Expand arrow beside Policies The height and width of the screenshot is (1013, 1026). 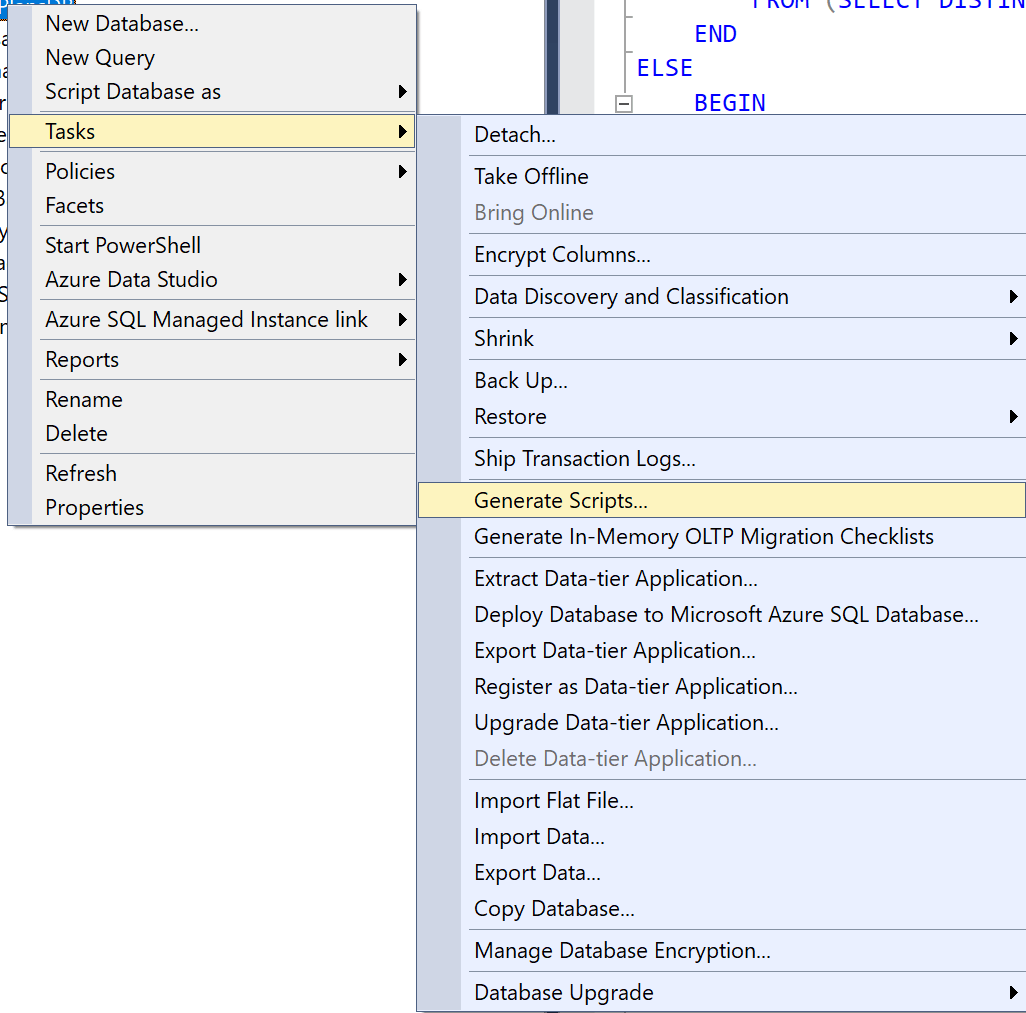[x=402, y=171]
